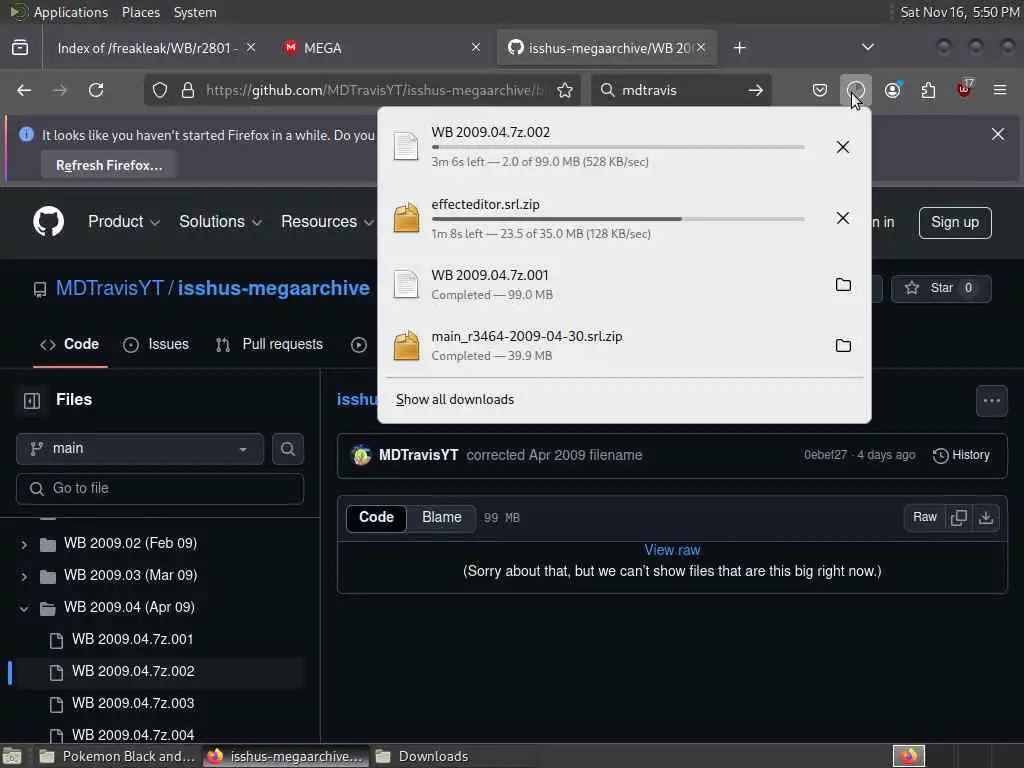Image resolution: width=1024 pixels, height=768 pixels.
Task: Close the MEGA tab
Action: coord(475,48)
